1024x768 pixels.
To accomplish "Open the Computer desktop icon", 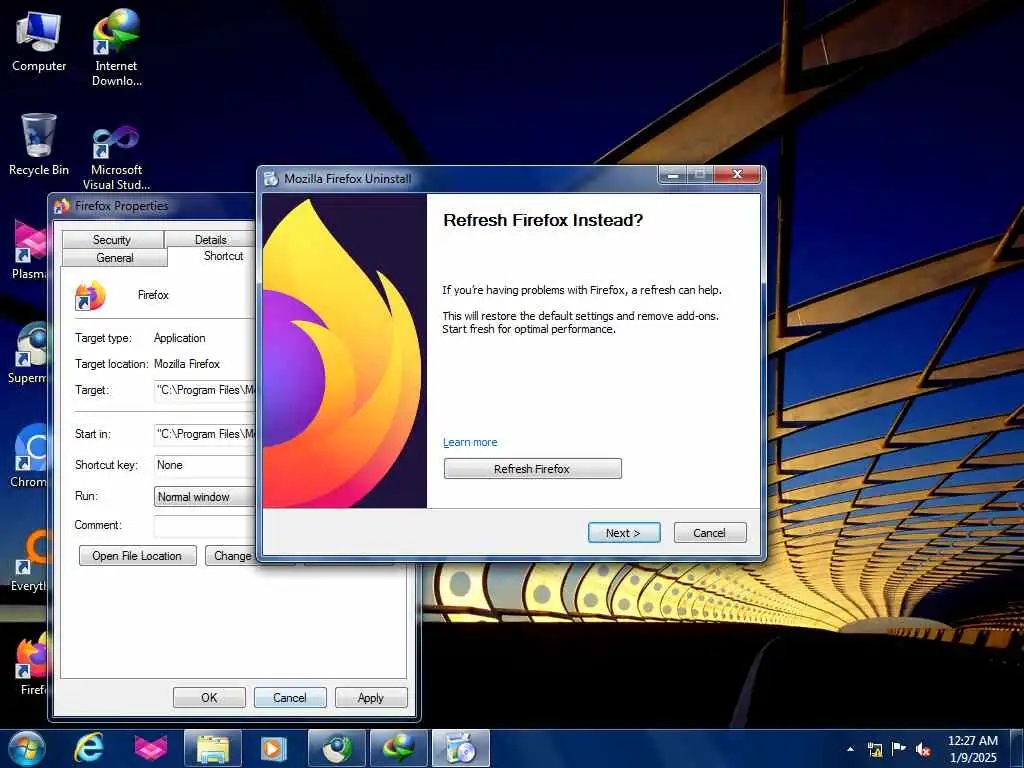I will tap(39, 40).
